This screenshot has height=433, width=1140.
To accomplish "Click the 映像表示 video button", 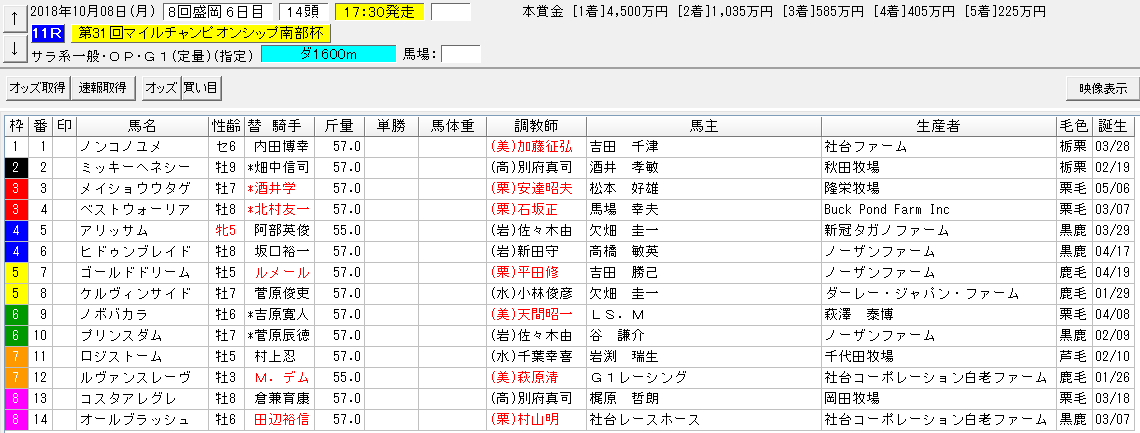I will click(x=1102, y=88).
